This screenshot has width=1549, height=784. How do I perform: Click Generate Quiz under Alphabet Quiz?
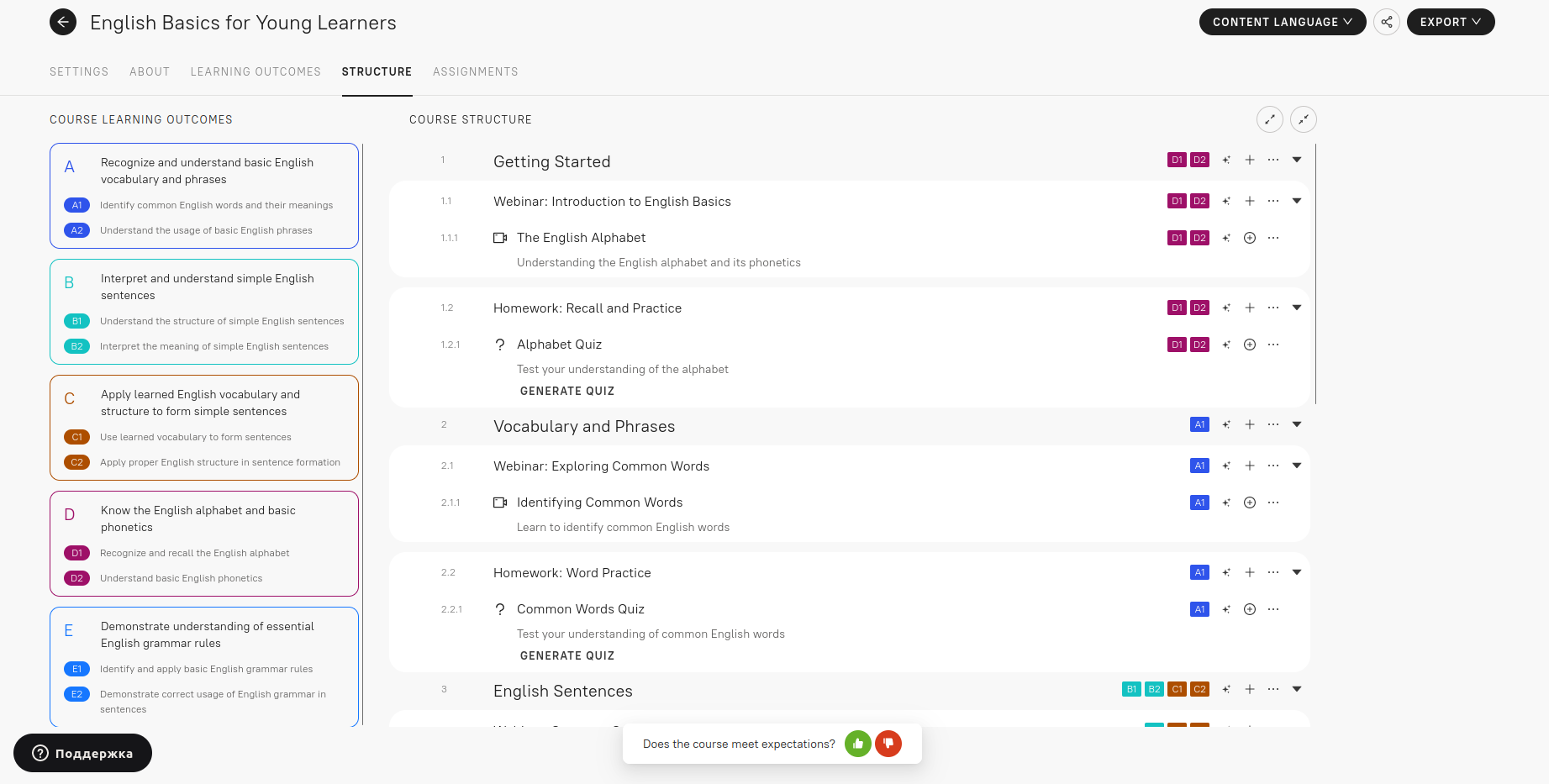567,390
